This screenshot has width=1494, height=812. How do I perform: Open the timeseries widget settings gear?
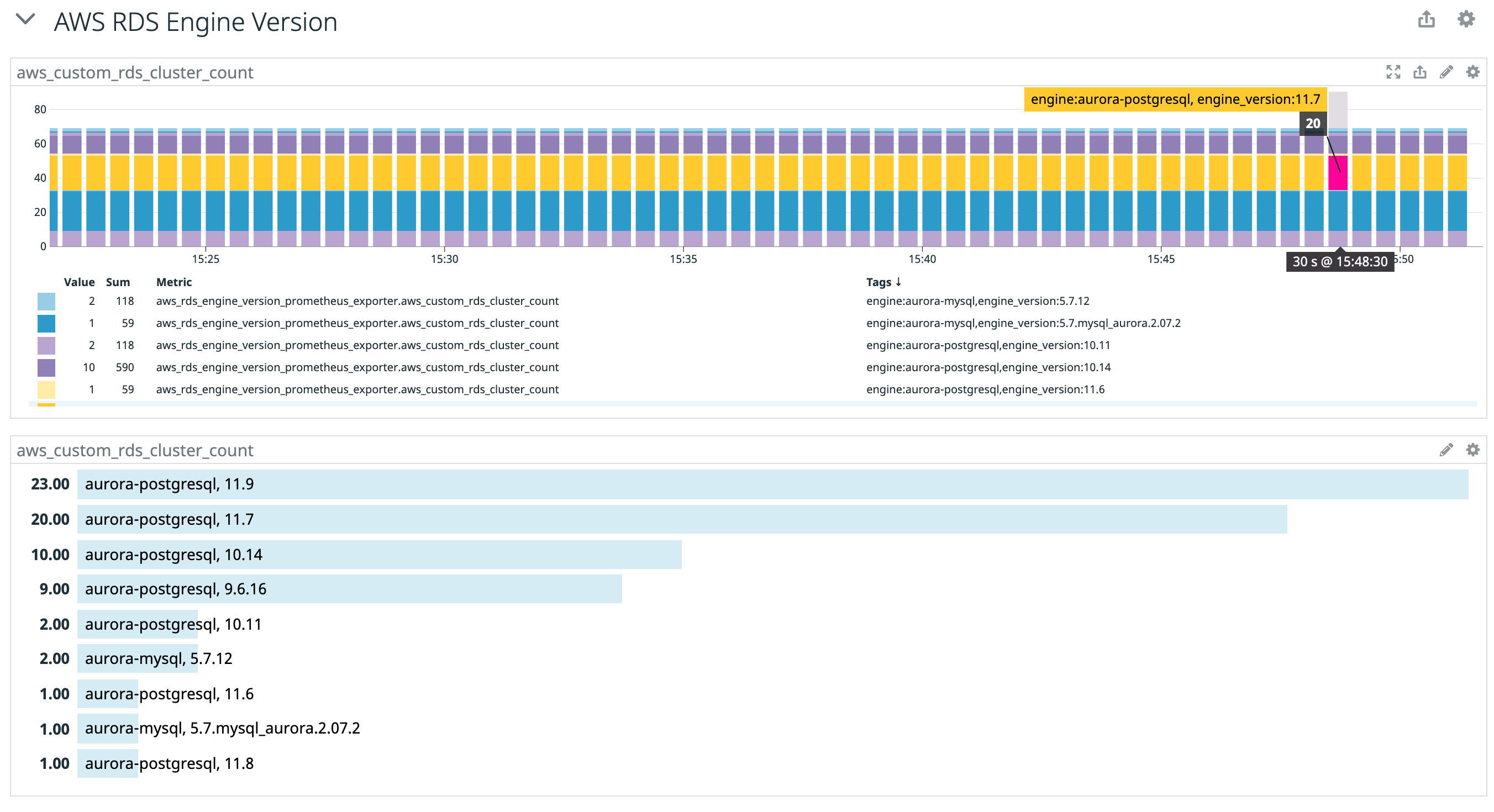(1472, 72)
